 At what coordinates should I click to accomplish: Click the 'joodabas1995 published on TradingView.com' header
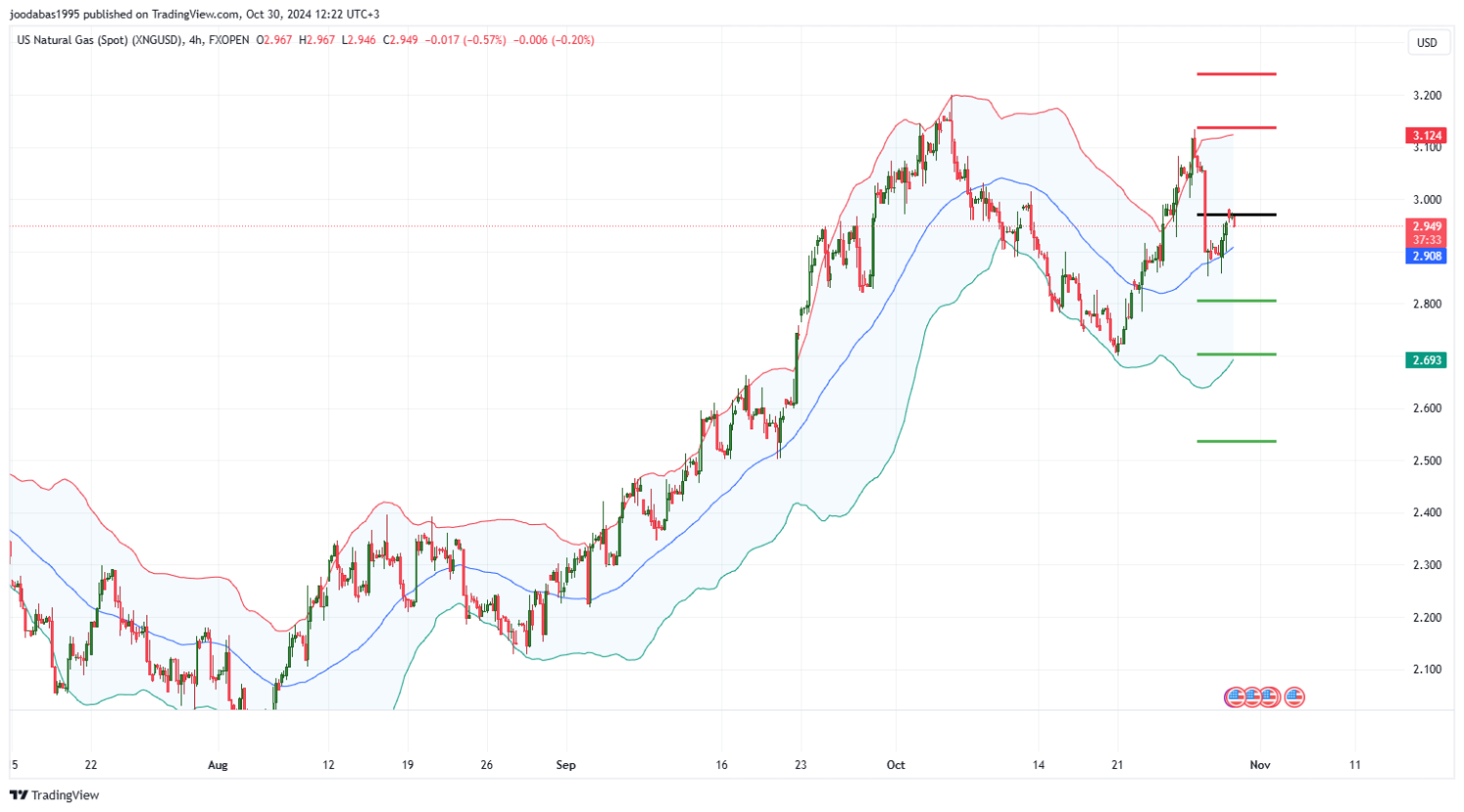pos(126,14)
